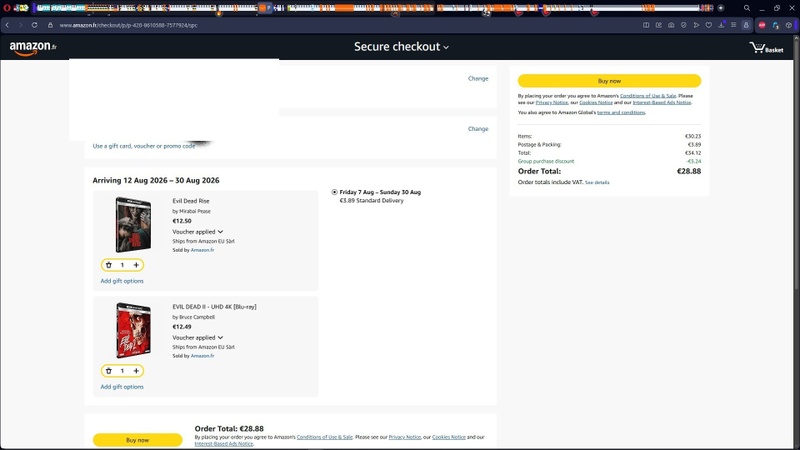
Task: Open Conditions of Use & Sale below bottom total
Action: coord(324,437)
